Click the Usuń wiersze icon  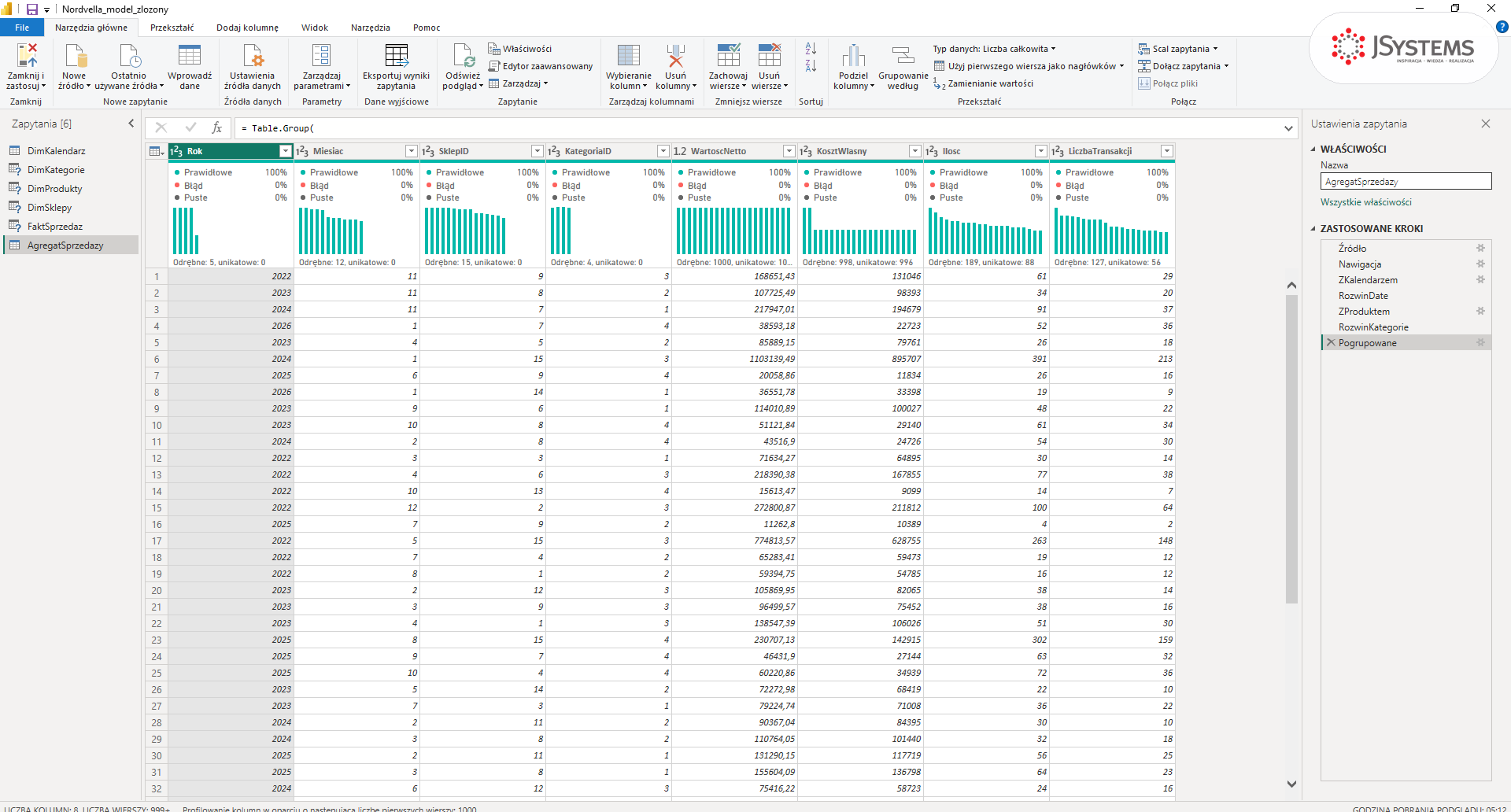pos(769,56)
